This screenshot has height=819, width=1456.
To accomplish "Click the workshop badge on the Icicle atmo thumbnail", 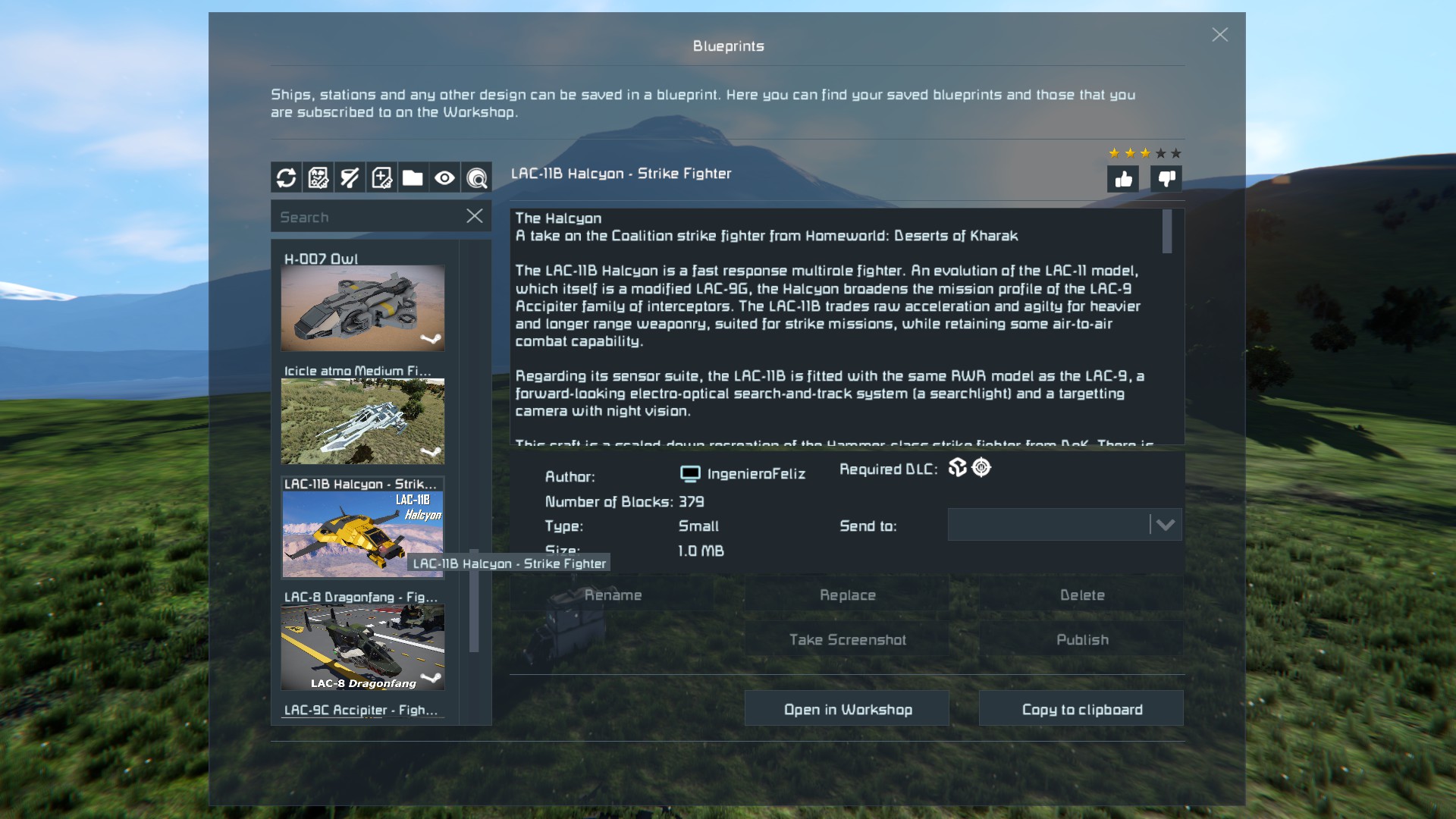I will coord(431,452).
